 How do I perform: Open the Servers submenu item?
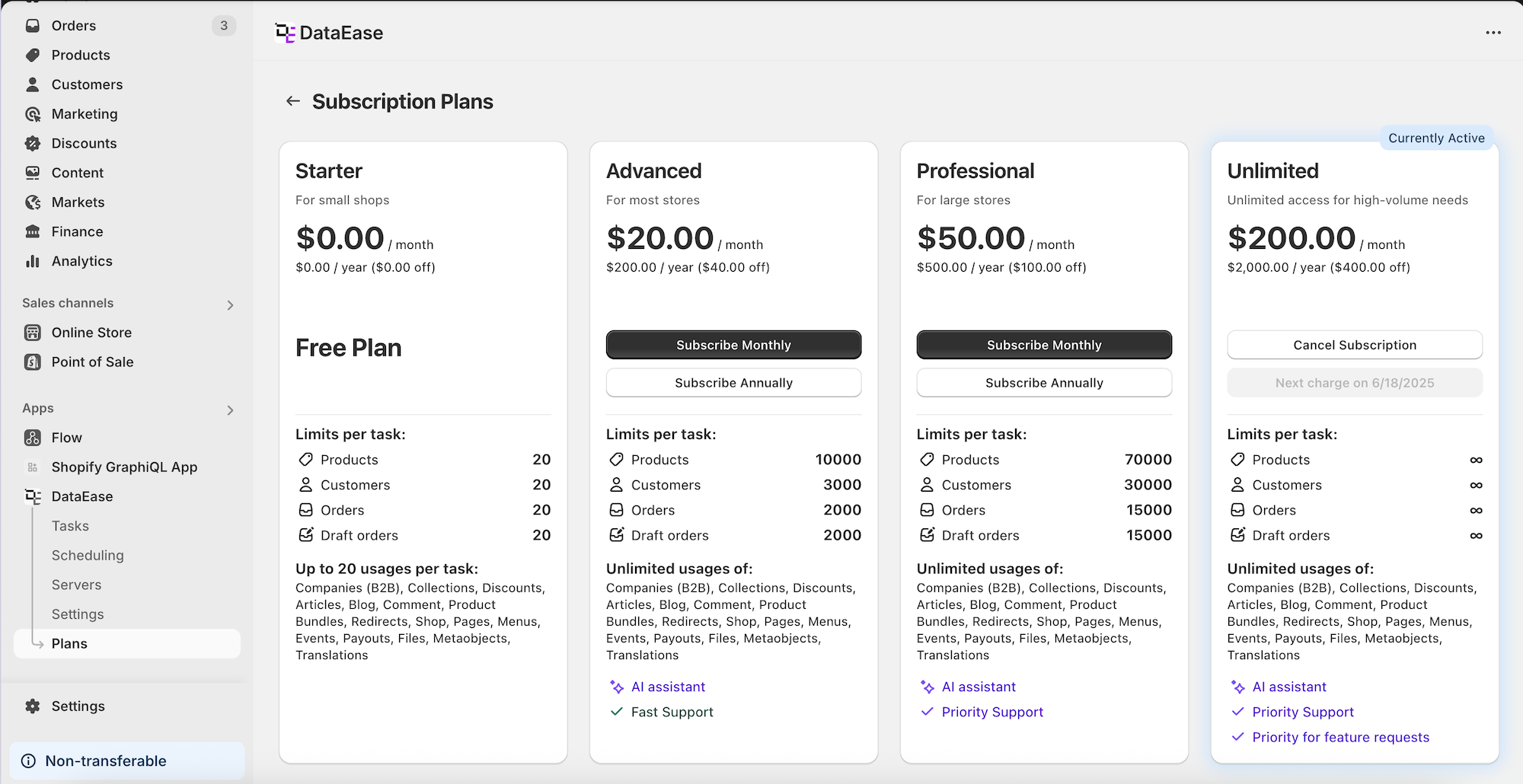click(x=76, y=585)
